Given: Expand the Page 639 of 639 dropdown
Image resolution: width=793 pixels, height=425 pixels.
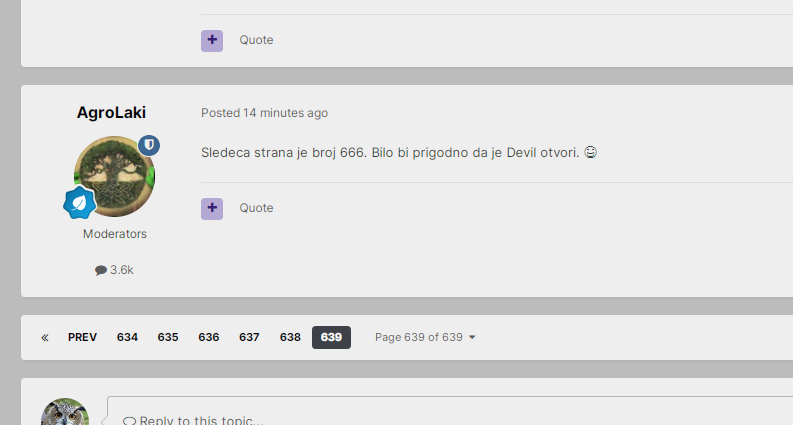Looking at the screenshot, I should pos(425,337).
